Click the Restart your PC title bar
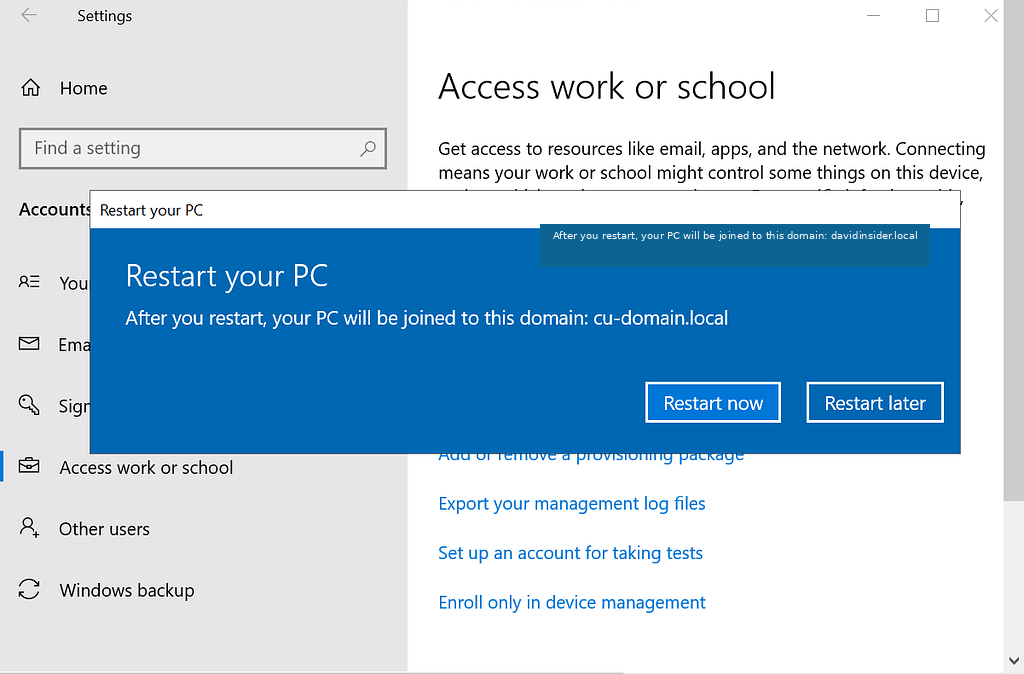Screen dimensions: 1024x674 (525, 210)
